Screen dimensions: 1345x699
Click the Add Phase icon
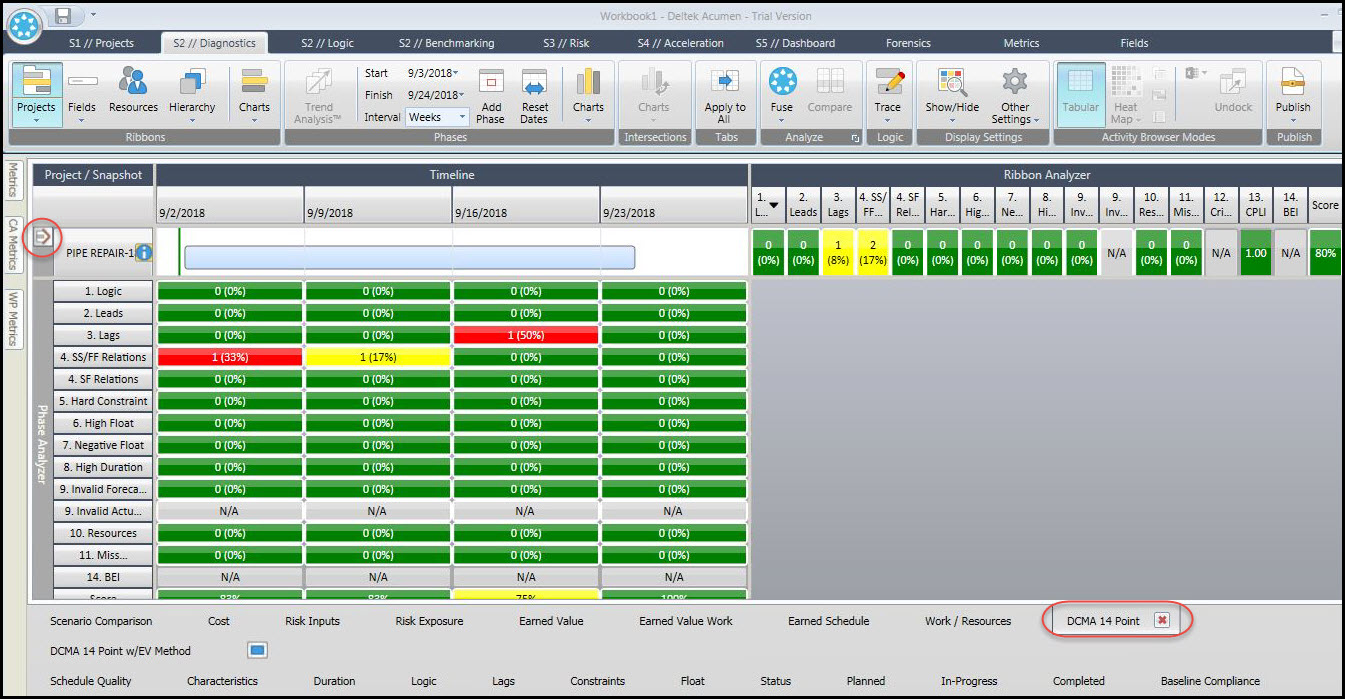(x=490, y=93)
